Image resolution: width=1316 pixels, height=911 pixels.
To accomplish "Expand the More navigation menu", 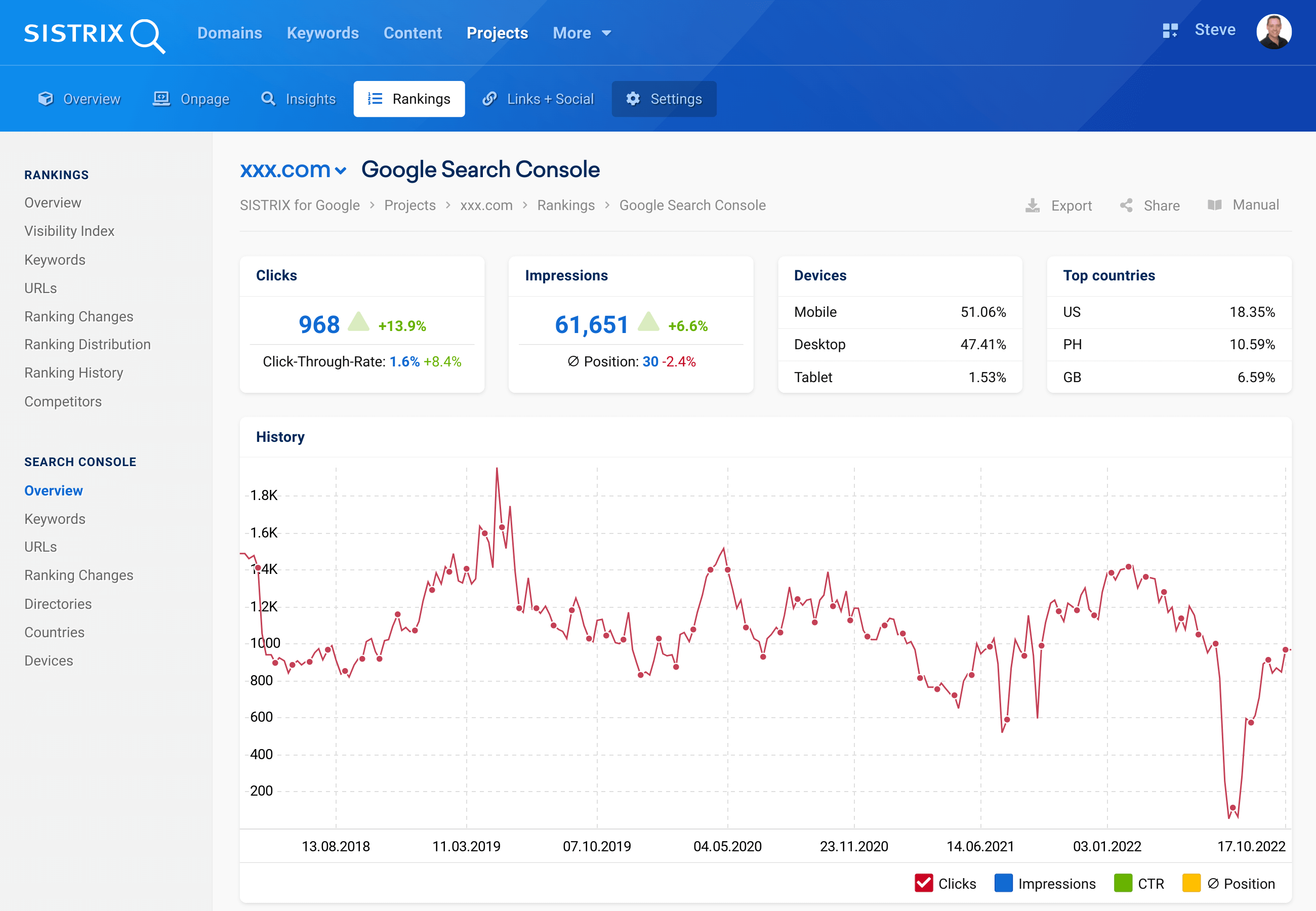I will tap(582, 33).
